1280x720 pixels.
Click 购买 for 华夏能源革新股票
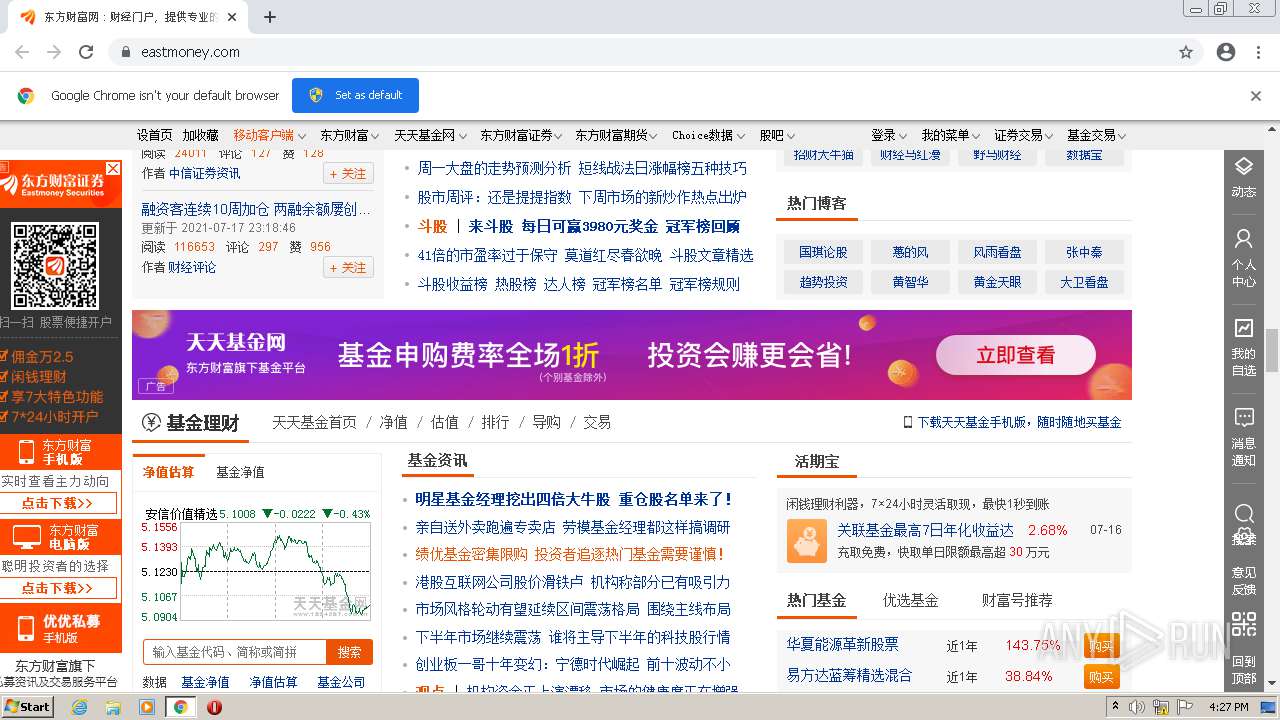(1101, 646)
